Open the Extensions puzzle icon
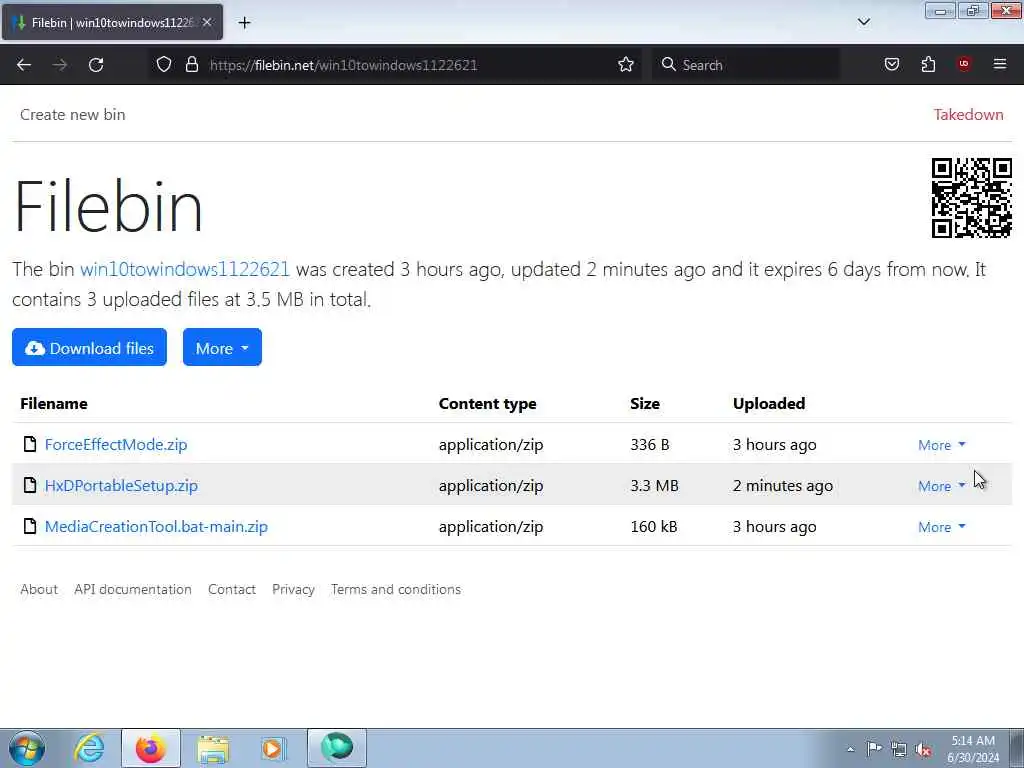The image size is (1024, 768). pyautogui.click(x=928, y=64)
